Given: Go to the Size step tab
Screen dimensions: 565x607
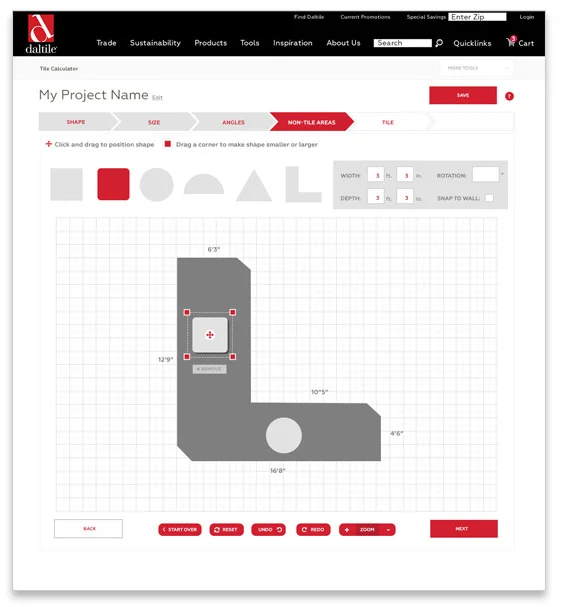Looking at the screenshot, I should tap(154, 122).
